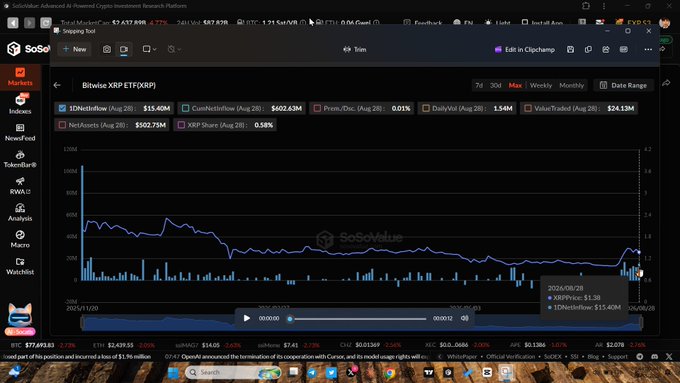This screenshot has height=383, width=680.
Task: Open Telegram from the taskbar
Action: coord(312,373)
